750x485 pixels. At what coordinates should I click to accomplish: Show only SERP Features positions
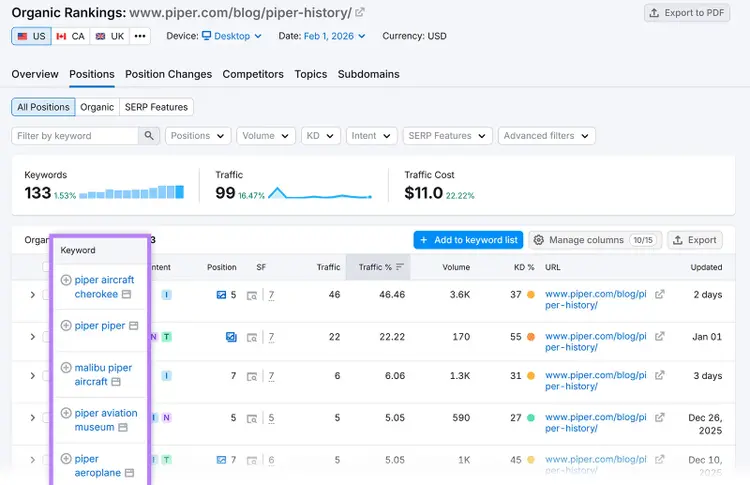156,107
